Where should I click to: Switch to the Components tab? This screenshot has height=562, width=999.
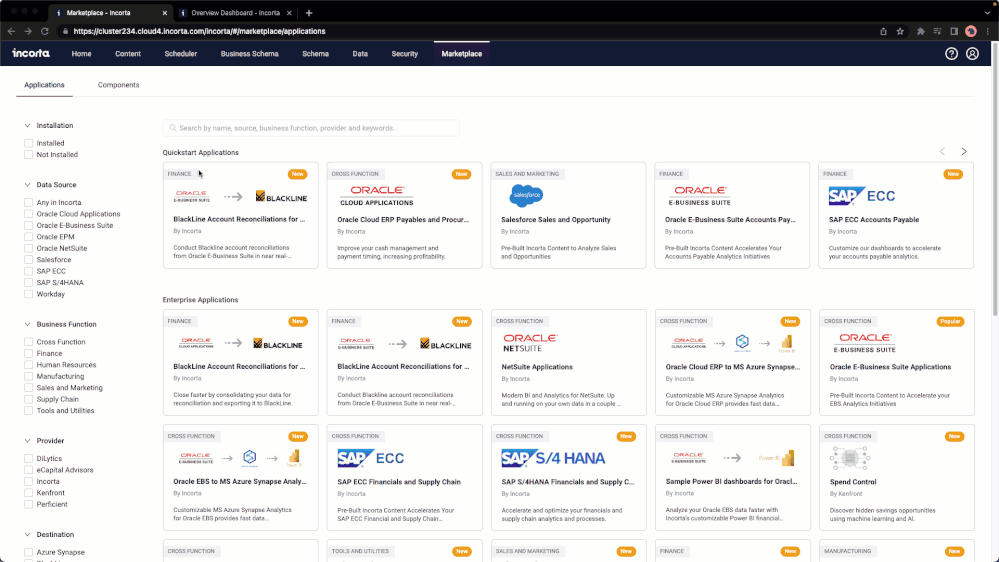(118, 85)
